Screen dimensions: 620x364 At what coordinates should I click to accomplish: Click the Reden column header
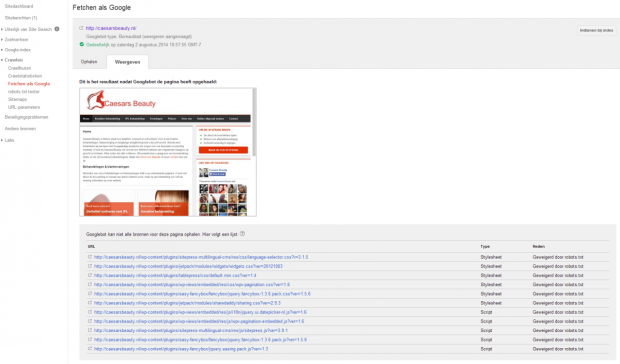(539, 247)
